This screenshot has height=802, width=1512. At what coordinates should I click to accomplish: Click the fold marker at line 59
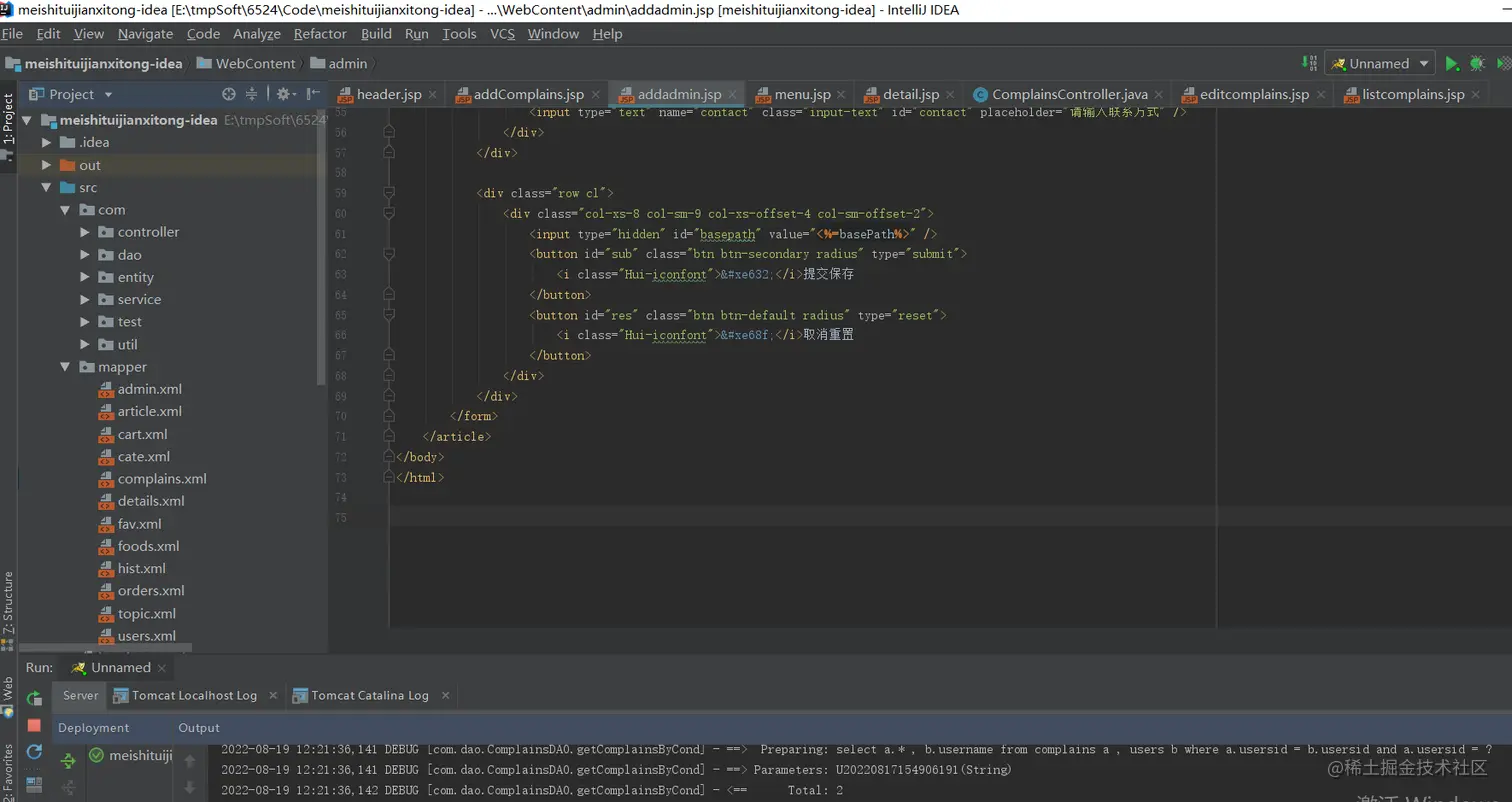pyautogui.click(x=389, y=193)
